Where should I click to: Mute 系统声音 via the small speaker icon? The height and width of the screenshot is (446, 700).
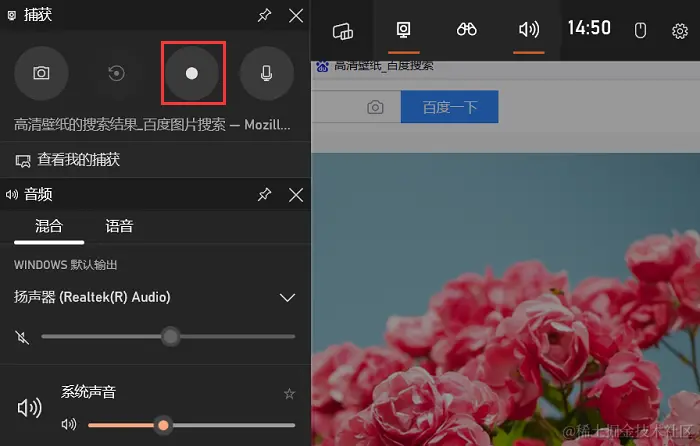(x=68, y=424)
